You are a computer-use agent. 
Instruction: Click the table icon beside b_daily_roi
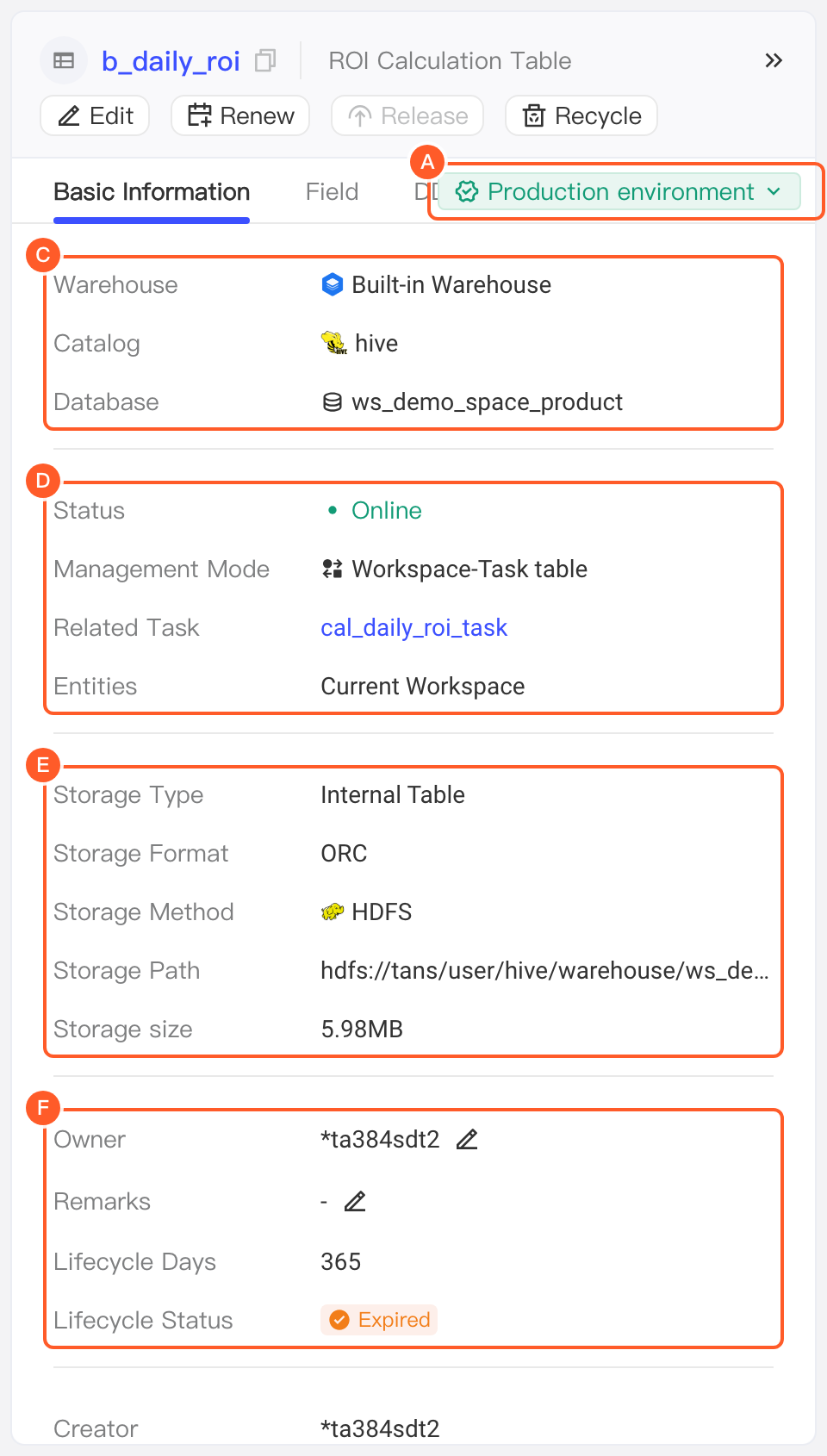point(64,60)
